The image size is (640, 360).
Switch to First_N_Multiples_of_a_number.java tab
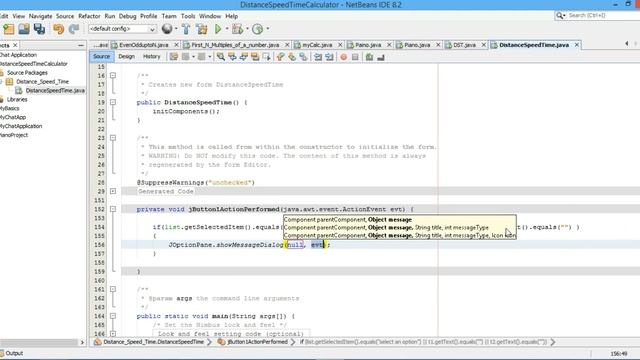click(x=235, y=45)
